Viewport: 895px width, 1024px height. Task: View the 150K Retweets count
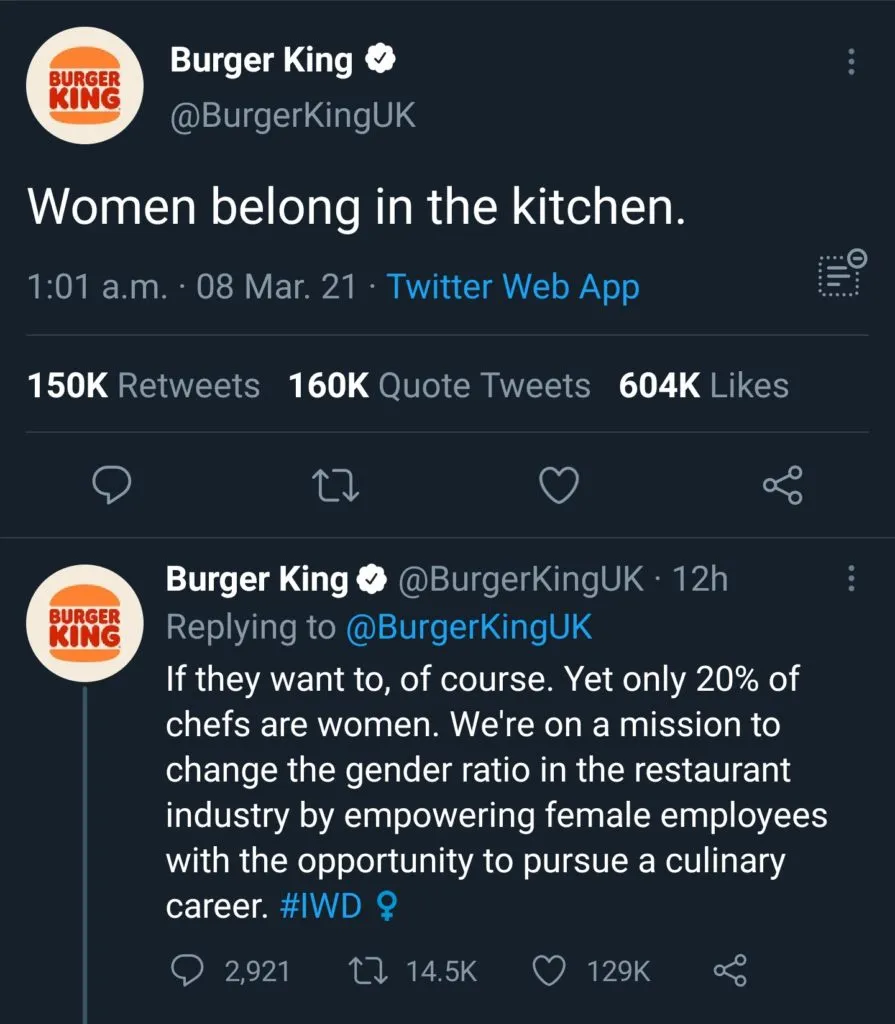tap(142, 385)
